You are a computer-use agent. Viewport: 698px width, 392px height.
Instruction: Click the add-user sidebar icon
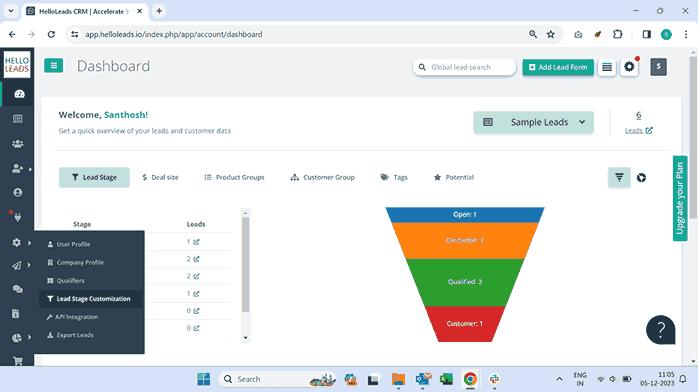[17, 169]
